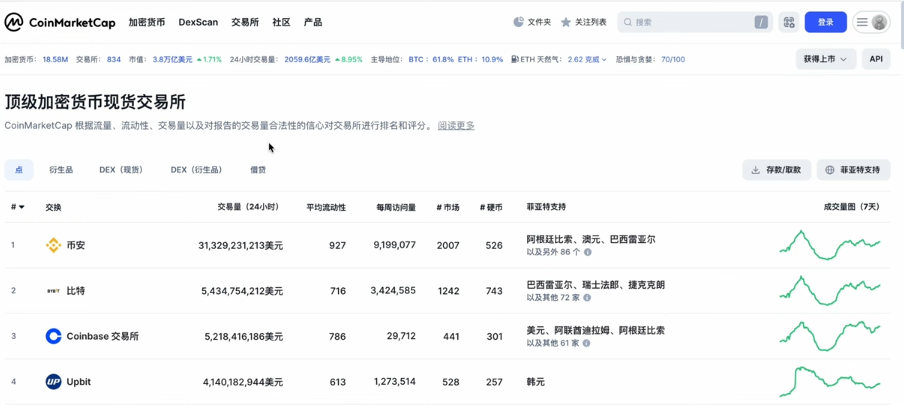Sort by 平均流动性 column header
The image size is (904, 405).
[x=326, y=207]
